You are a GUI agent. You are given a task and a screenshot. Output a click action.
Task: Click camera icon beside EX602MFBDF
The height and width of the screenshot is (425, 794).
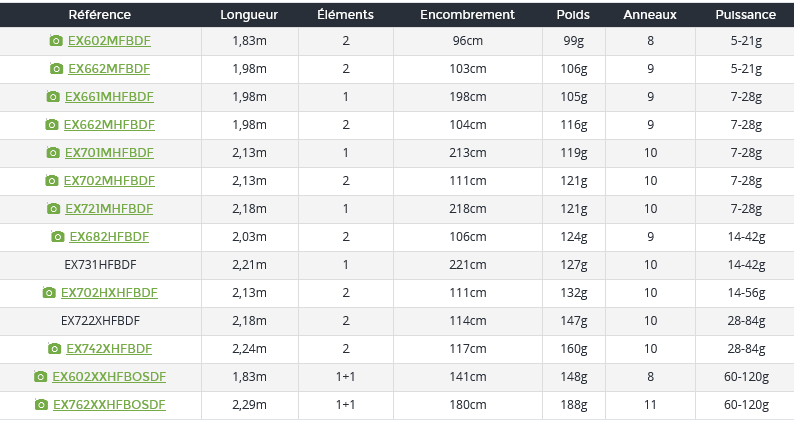point(57,41)
